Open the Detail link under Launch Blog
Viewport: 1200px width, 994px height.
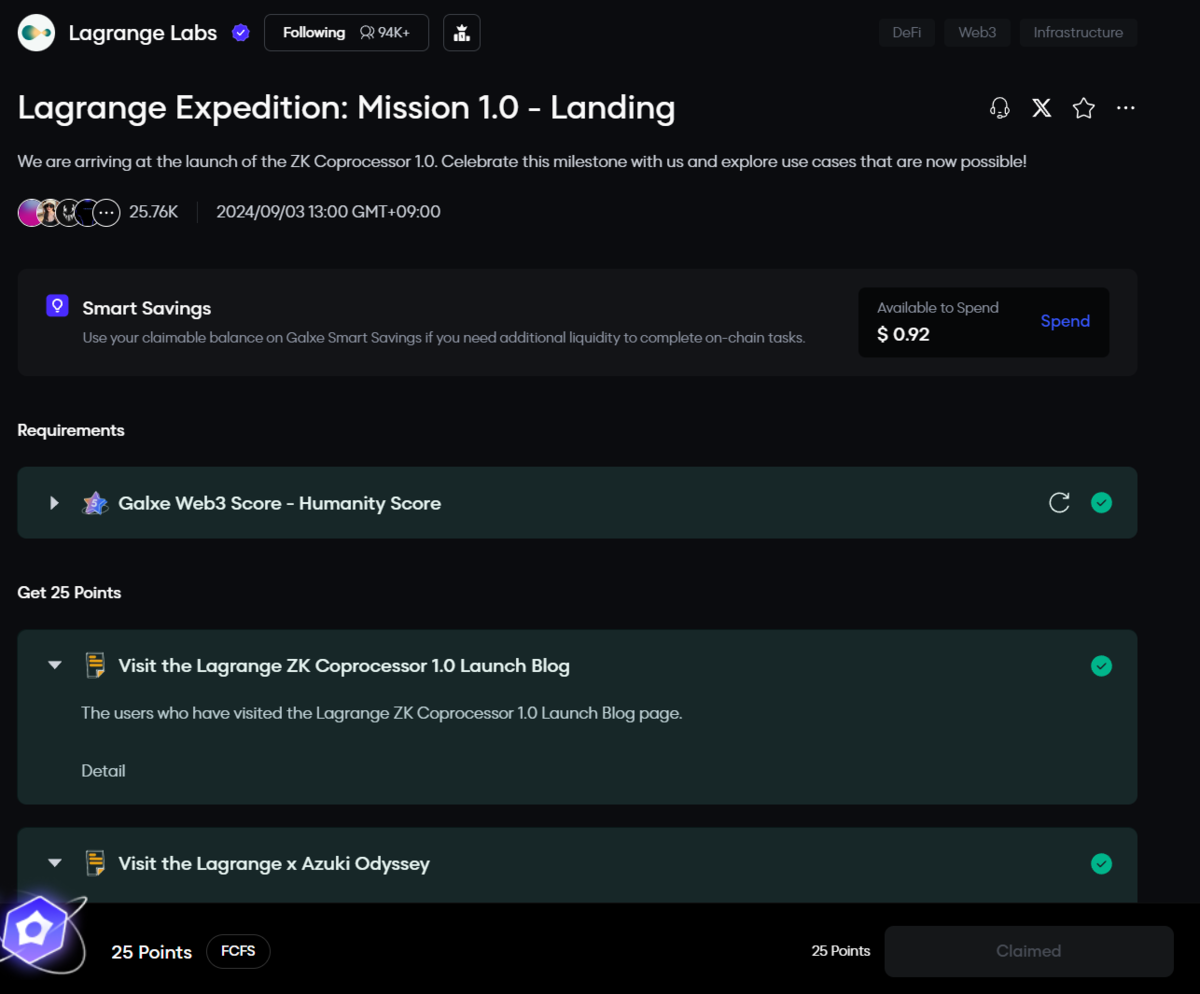(x=103, y=771)
